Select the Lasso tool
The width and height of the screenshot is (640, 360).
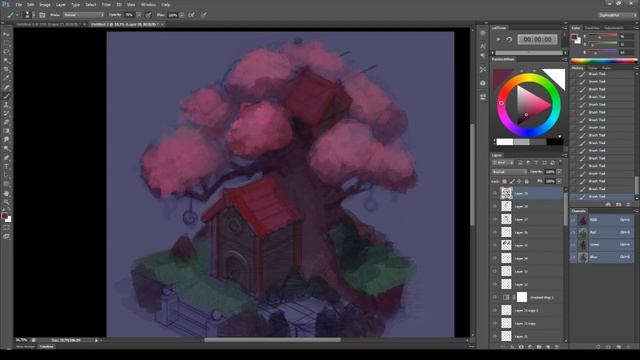coord(6,52)
